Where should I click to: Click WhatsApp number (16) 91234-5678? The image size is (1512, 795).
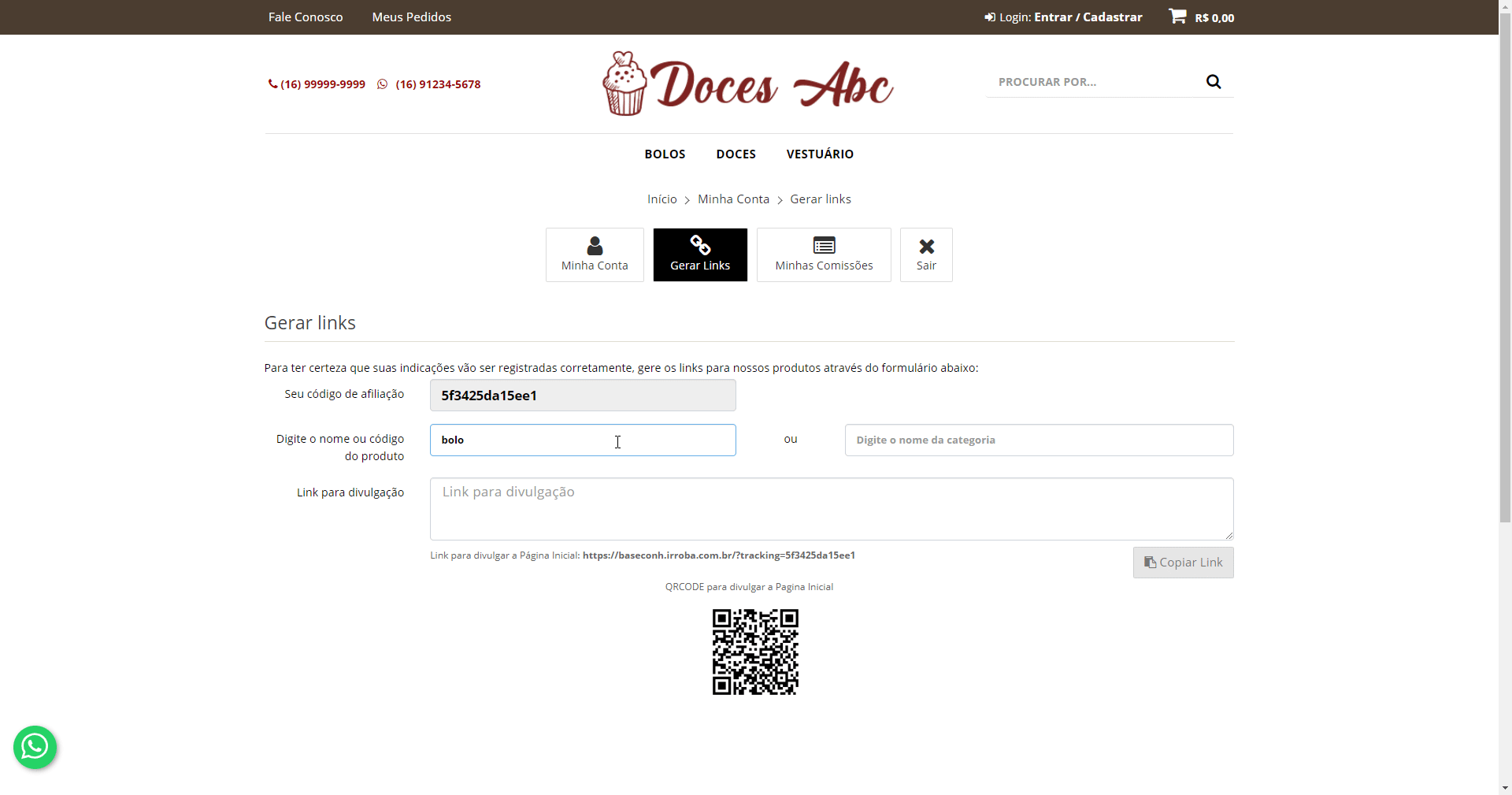tap(438, 84)
